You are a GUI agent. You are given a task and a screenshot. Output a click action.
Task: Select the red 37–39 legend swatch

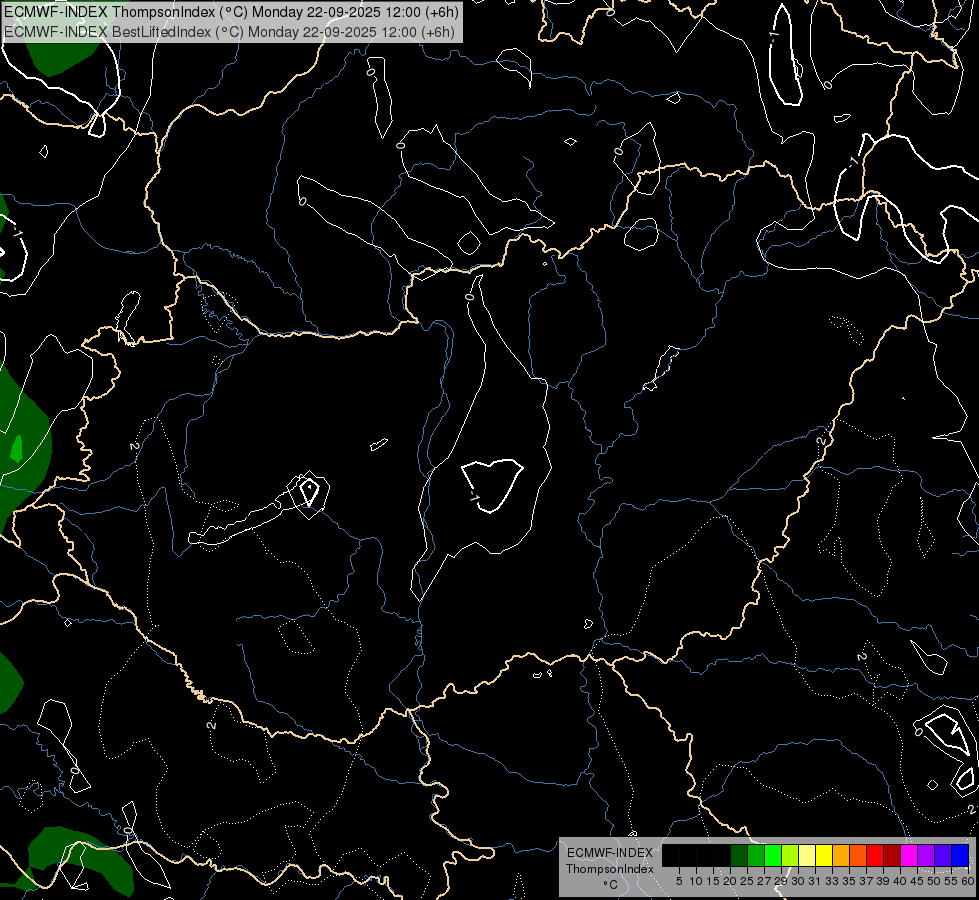(875, 855)
